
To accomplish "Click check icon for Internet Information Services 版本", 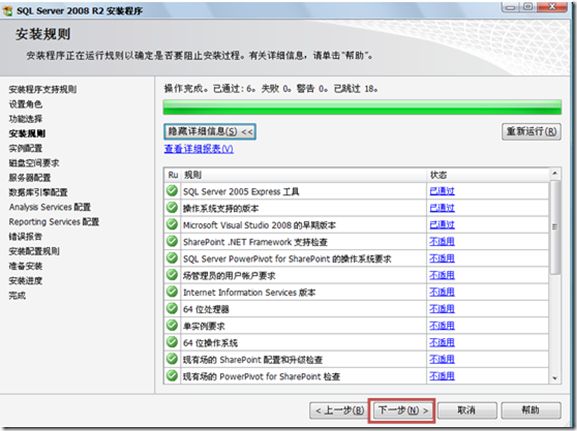I will pos(172,292).
